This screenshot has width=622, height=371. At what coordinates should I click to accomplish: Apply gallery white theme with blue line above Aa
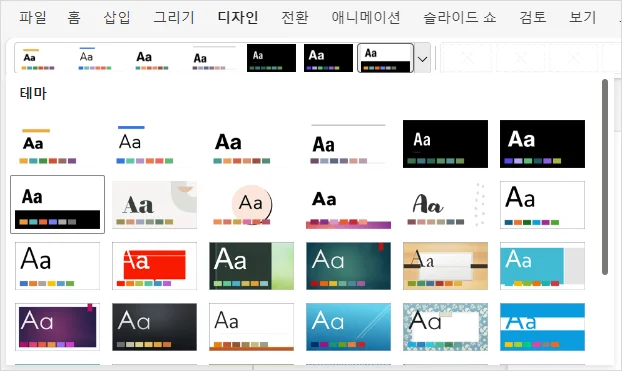point(154,144)
